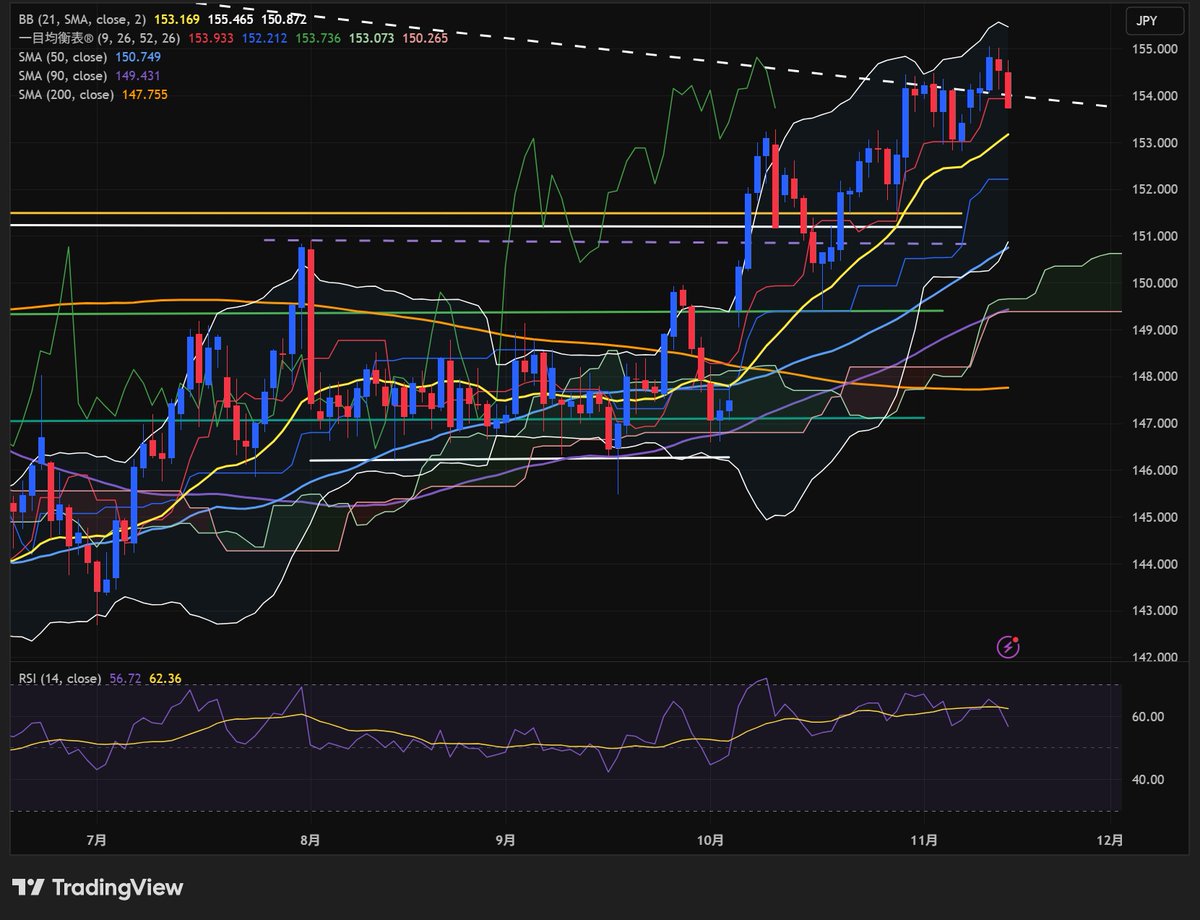Click the 8月 time axis label
Screen dimensions: 1200x920
pos(311,840)
